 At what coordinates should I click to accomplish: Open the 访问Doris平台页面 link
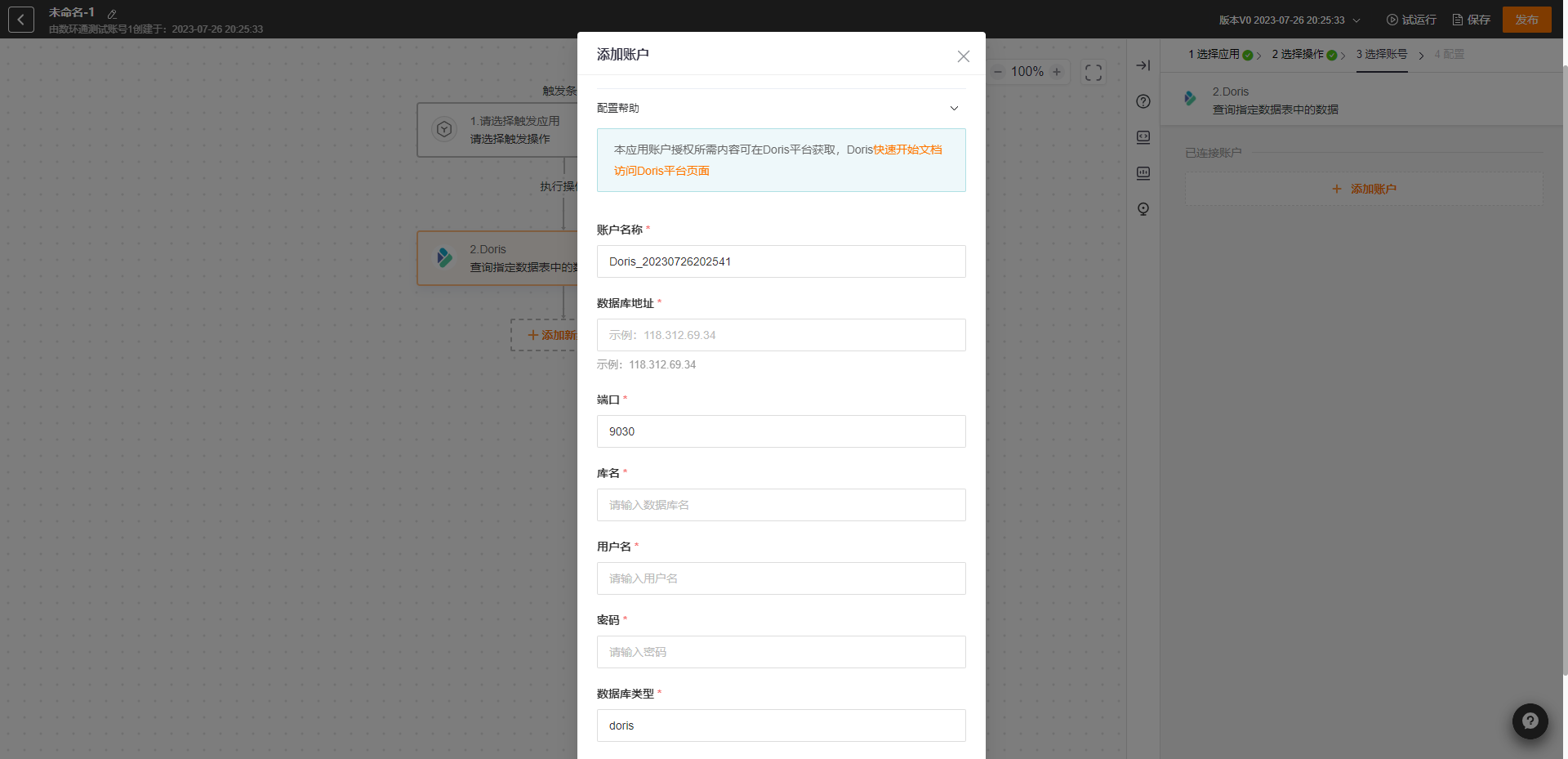pyautogui.click(x=661, y=171)
